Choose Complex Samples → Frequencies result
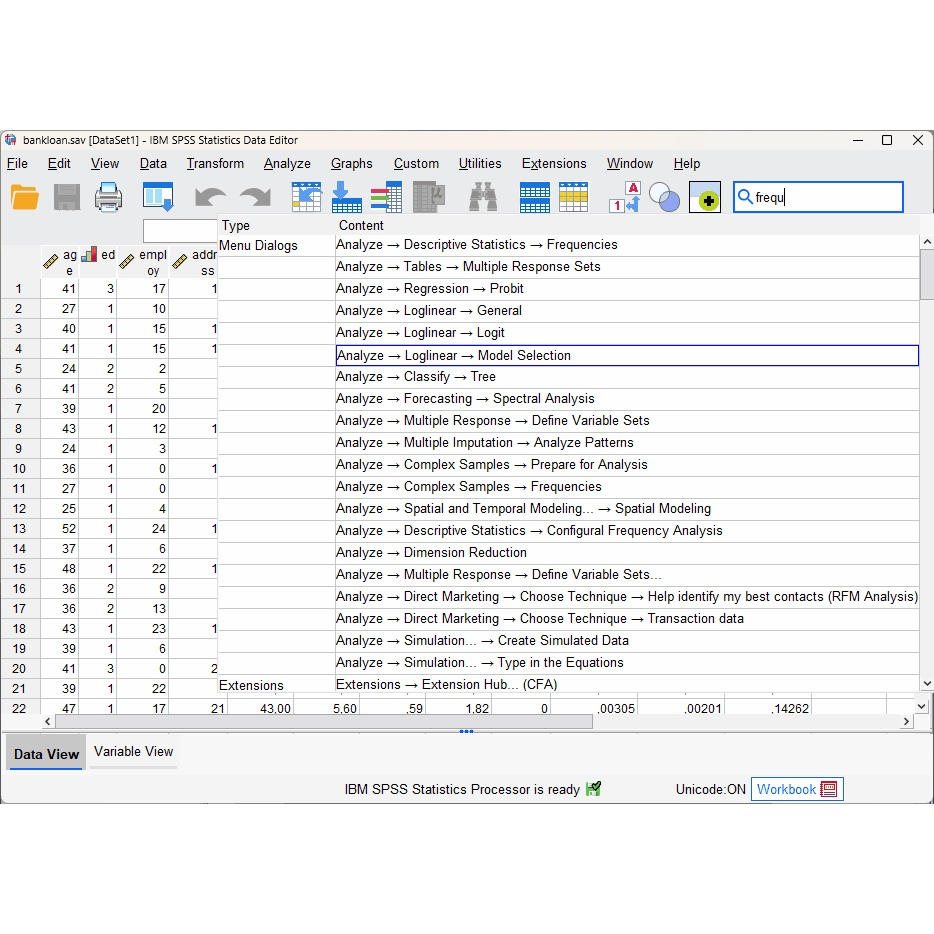Screen dimensions: 934x934 [x=468, y=487]
